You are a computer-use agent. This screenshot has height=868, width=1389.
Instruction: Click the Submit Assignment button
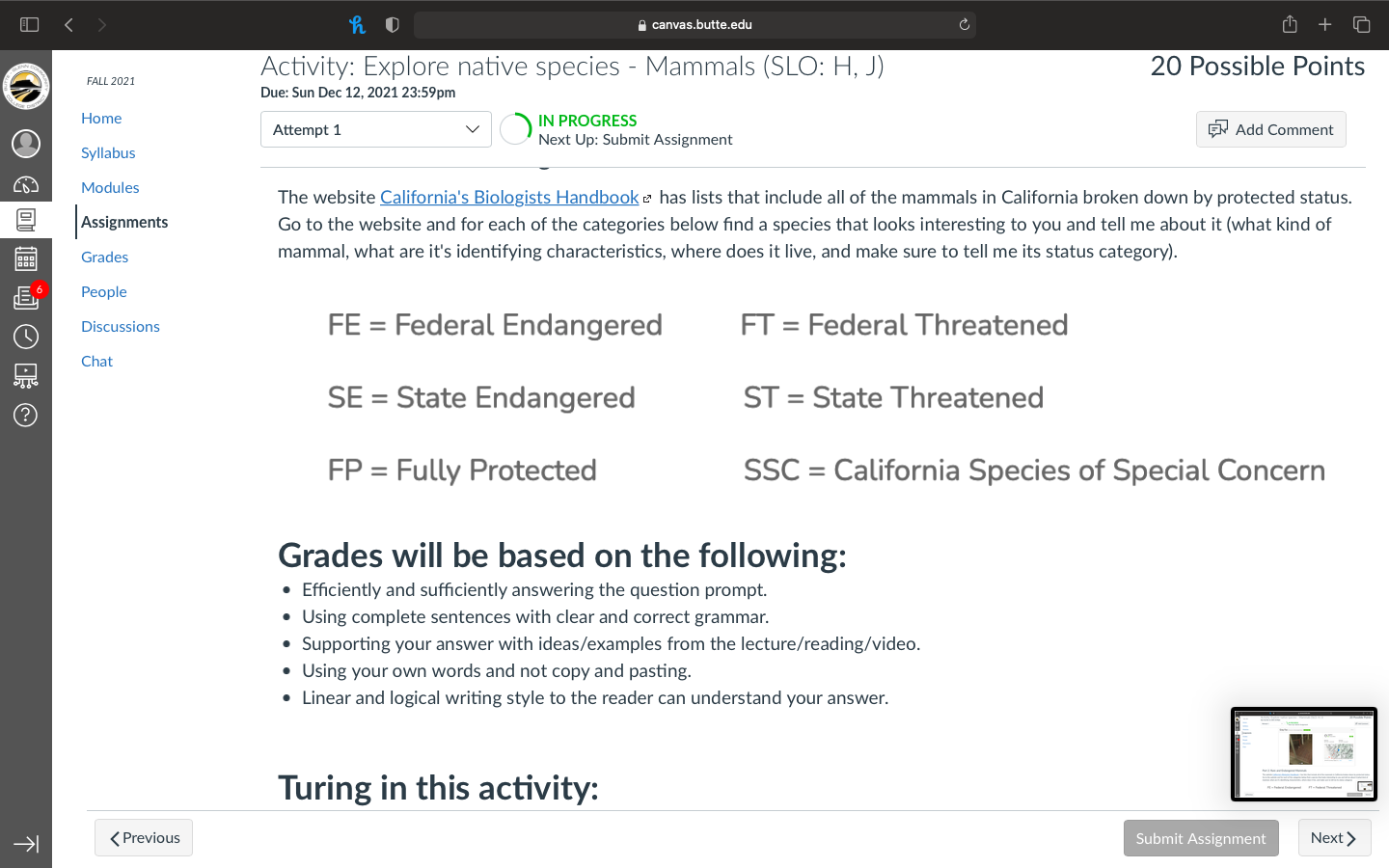pyautogui.click(x=1201, y=838)
